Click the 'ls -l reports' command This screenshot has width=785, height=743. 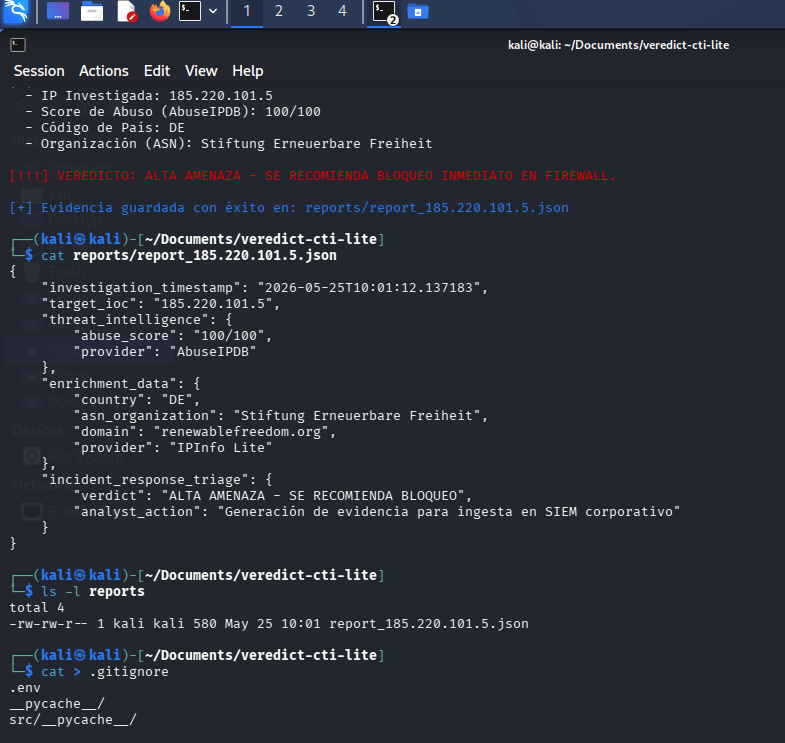coord(93,591)
